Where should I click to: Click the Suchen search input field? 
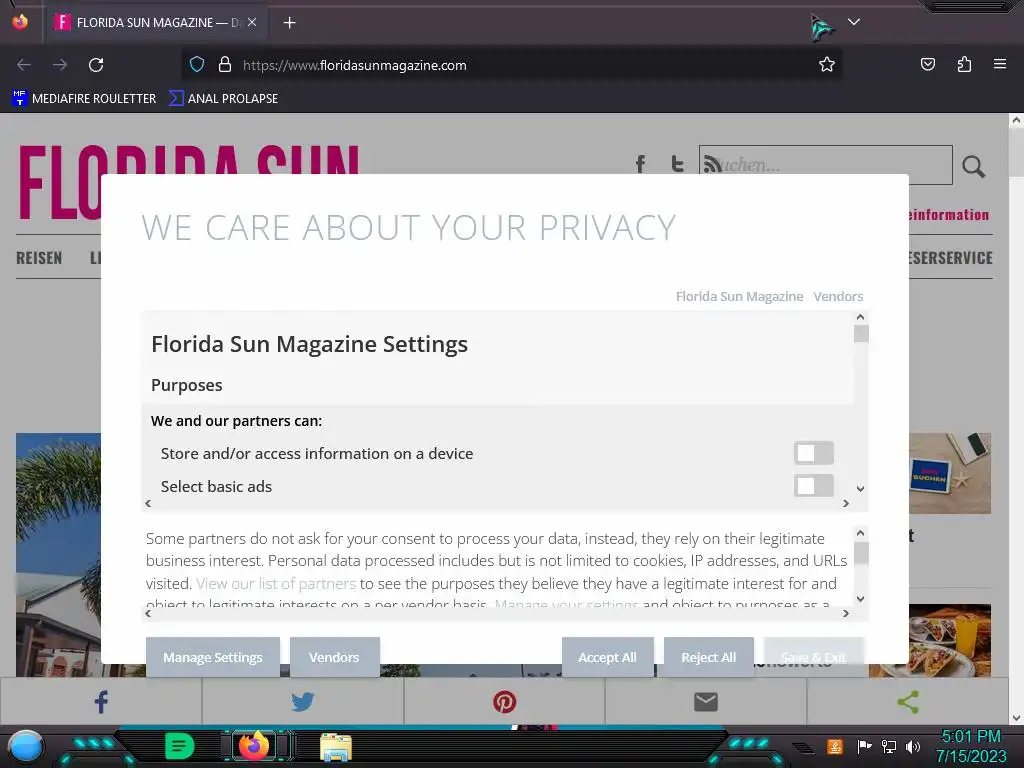[825, 165]
